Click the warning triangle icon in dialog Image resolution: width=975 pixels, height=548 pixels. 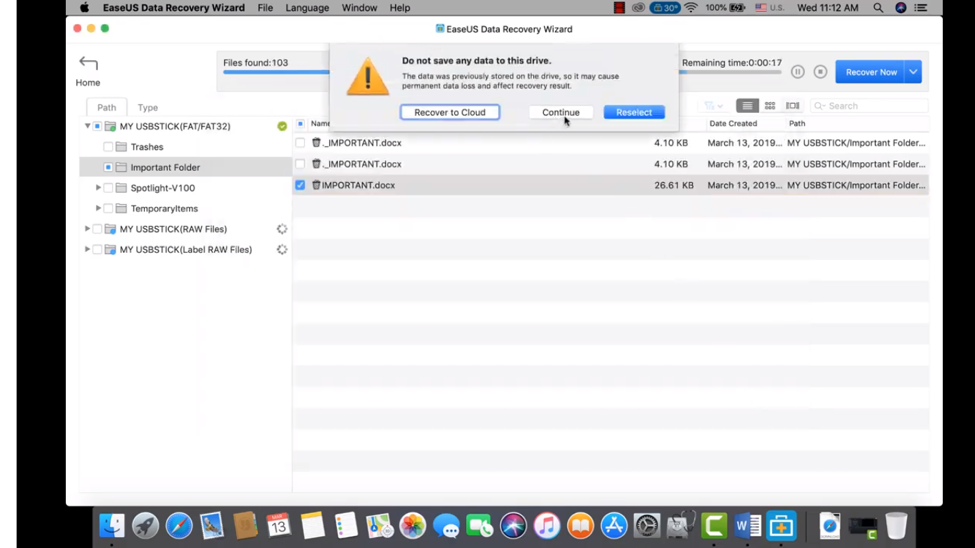pyautogui.click(x=367, y=77)
